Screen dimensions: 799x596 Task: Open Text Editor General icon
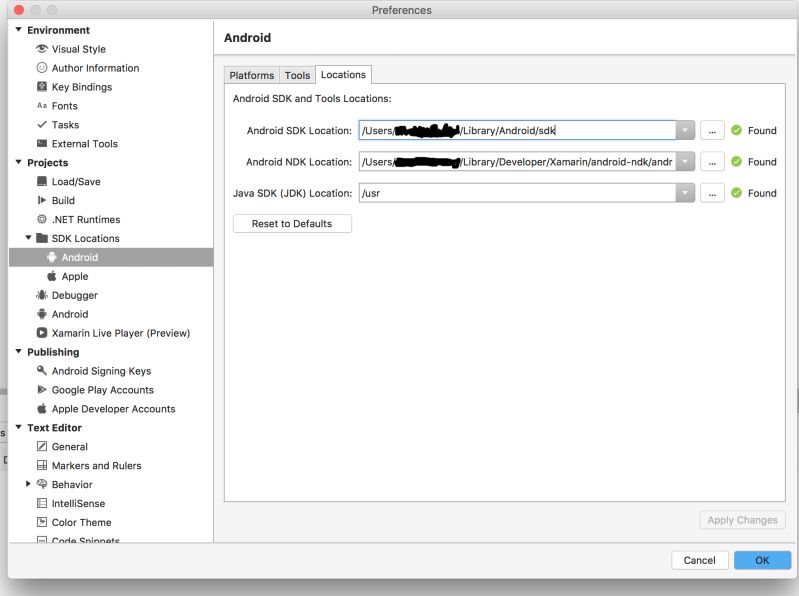pyautogui.click(x=42, y=446)
